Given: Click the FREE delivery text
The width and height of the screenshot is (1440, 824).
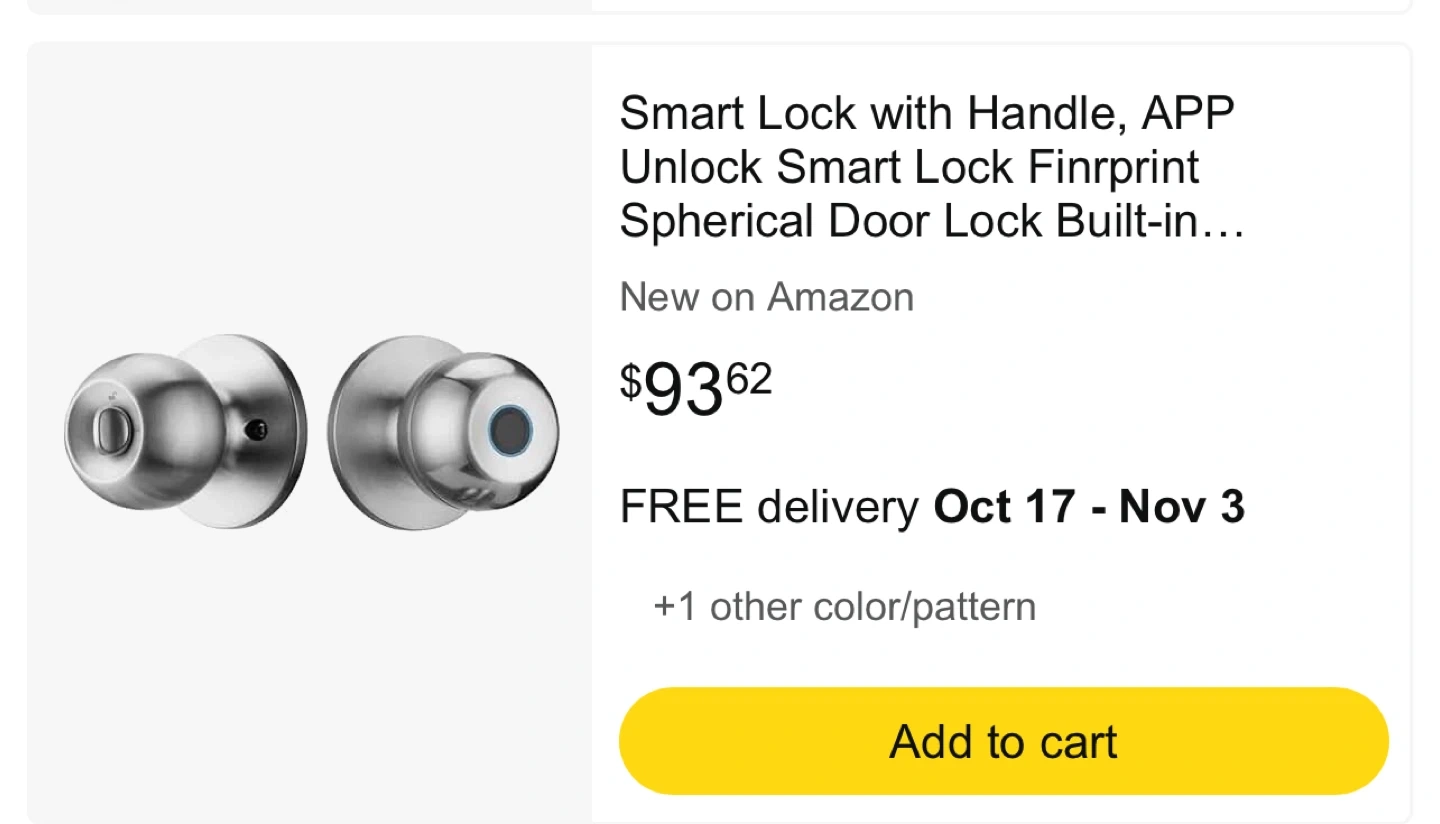Looking at the screenshot, I should [x=769, y=507].
